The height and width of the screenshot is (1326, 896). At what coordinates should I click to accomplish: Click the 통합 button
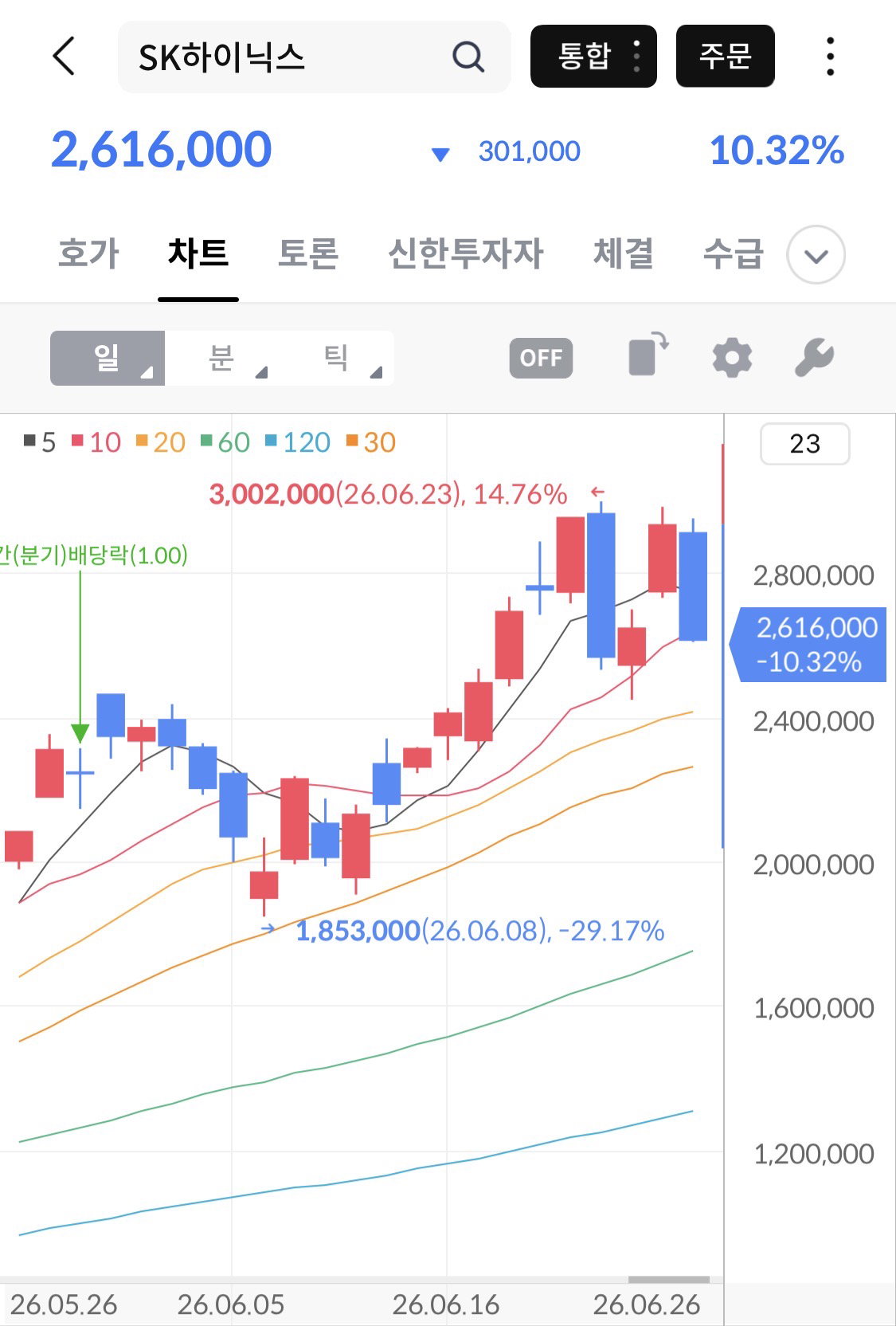point(593,56)
